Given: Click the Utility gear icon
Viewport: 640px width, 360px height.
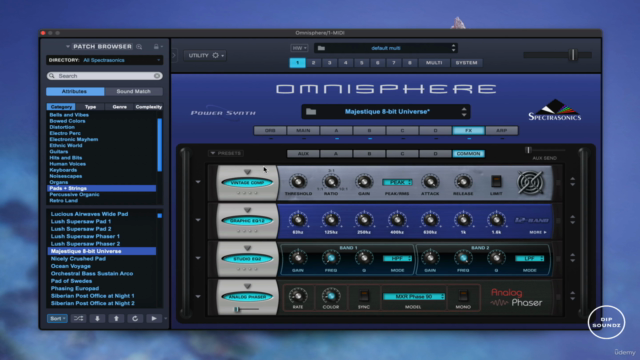Looking at the screenshot, I should pos(216,55).
